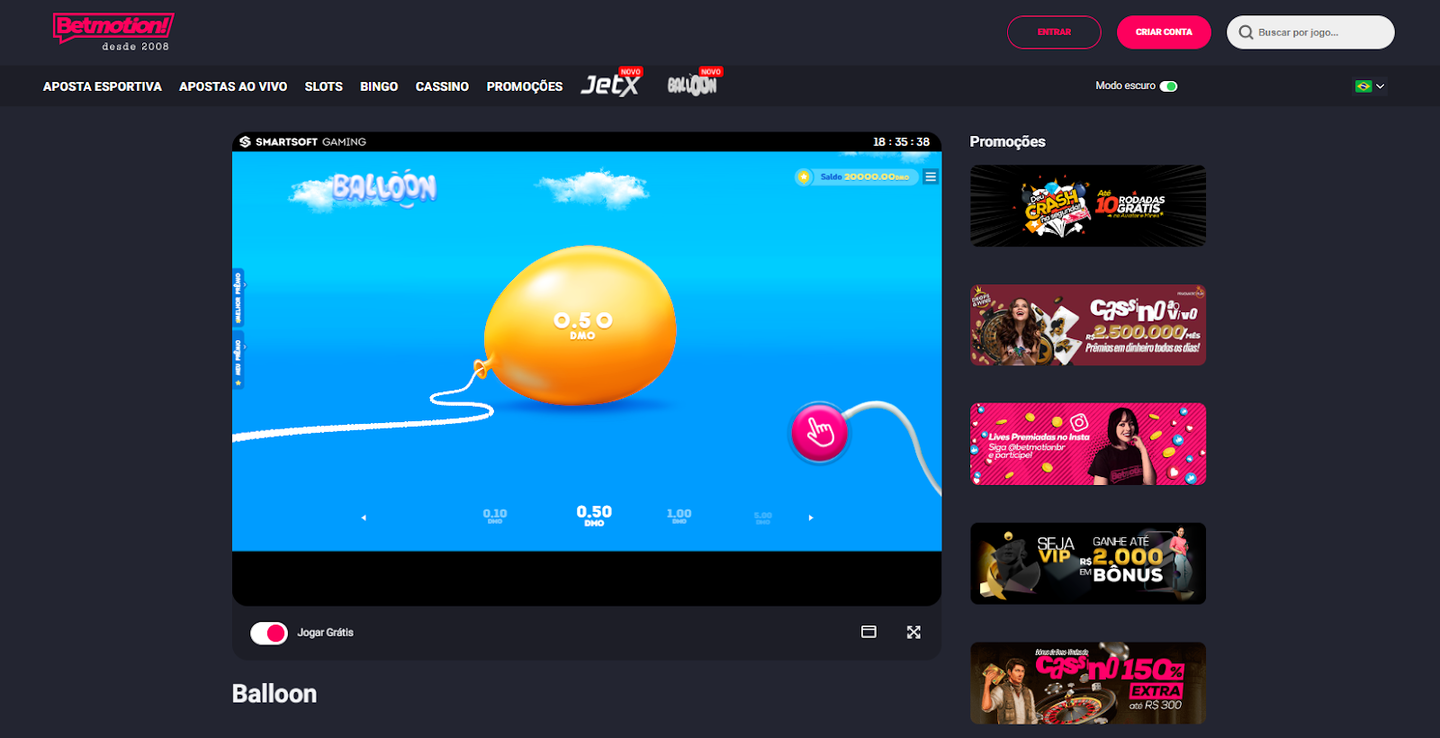Toggle the Modo escuro switch
This screenshot has height=738, width=1440.
coord(1169,86)
